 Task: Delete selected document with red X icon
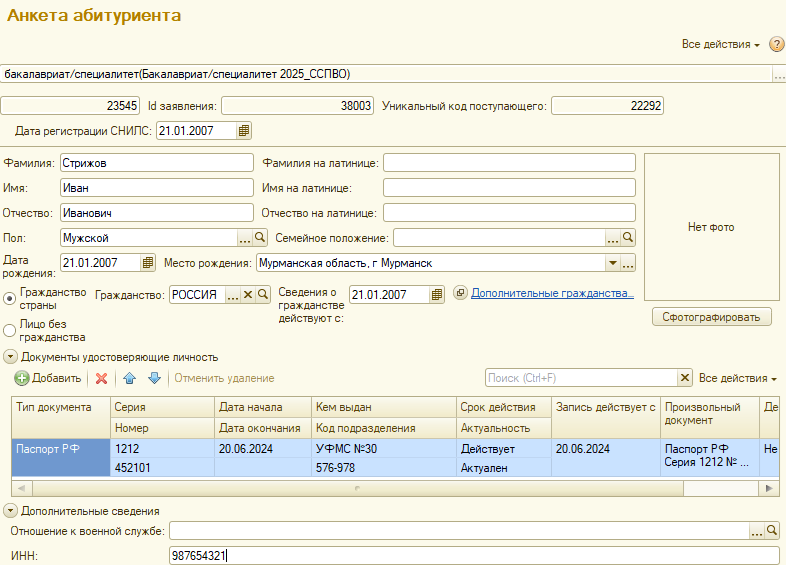click(101, 378)
